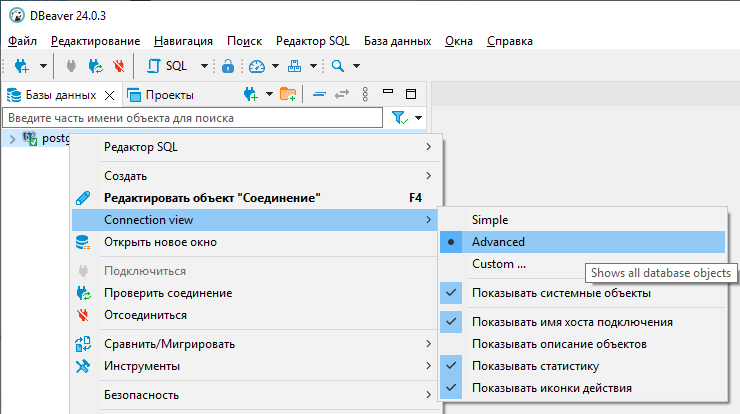The height and width of the screenshot is (414, 740).
Task: Open SQL editor via the SQL toolbar button
Action: (x=167, y=66)
